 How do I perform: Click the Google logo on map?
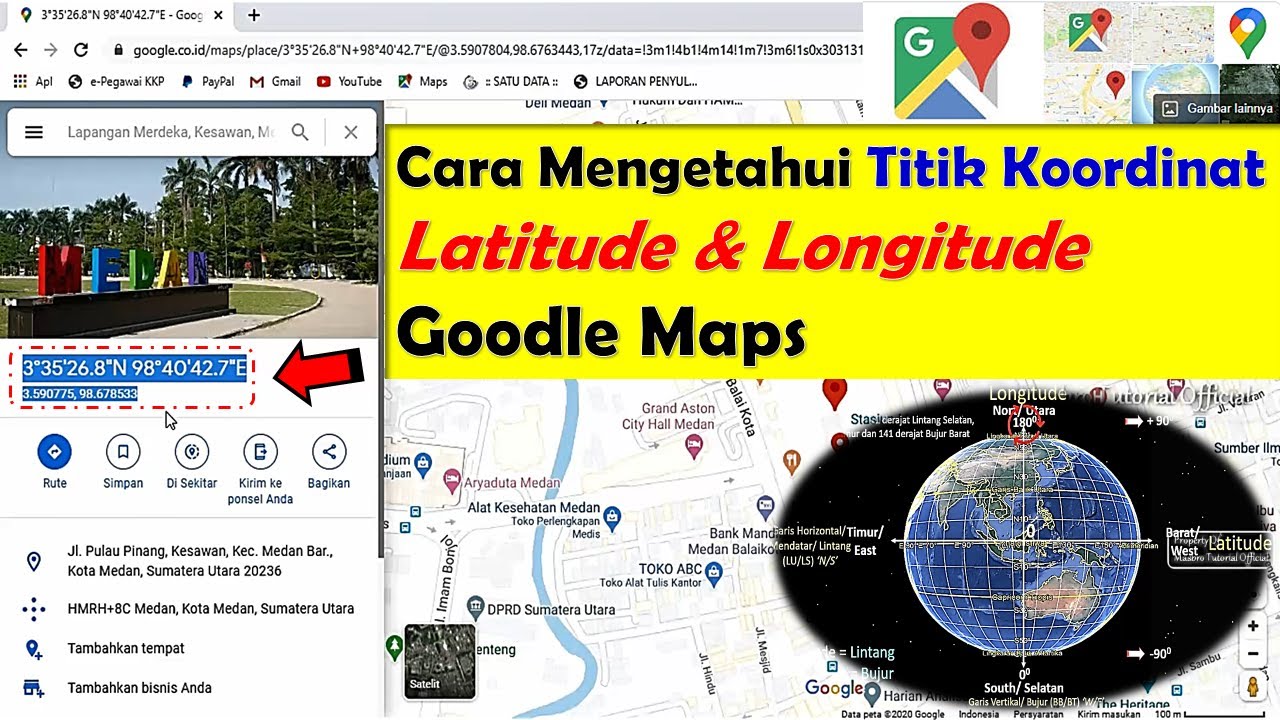[834, 688]
